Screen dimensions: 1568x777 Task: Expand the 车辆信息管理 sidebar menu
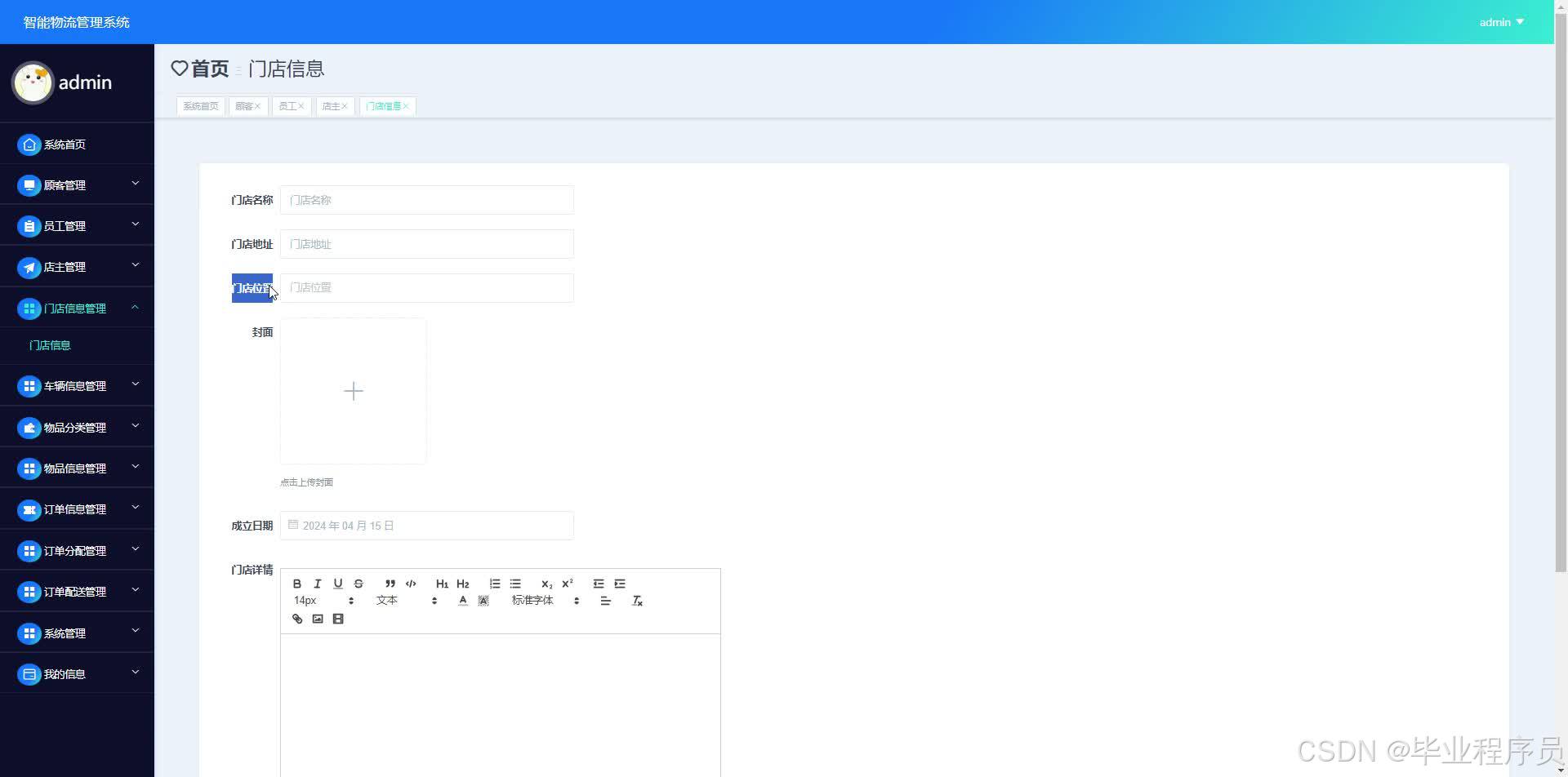coord(77,385)
